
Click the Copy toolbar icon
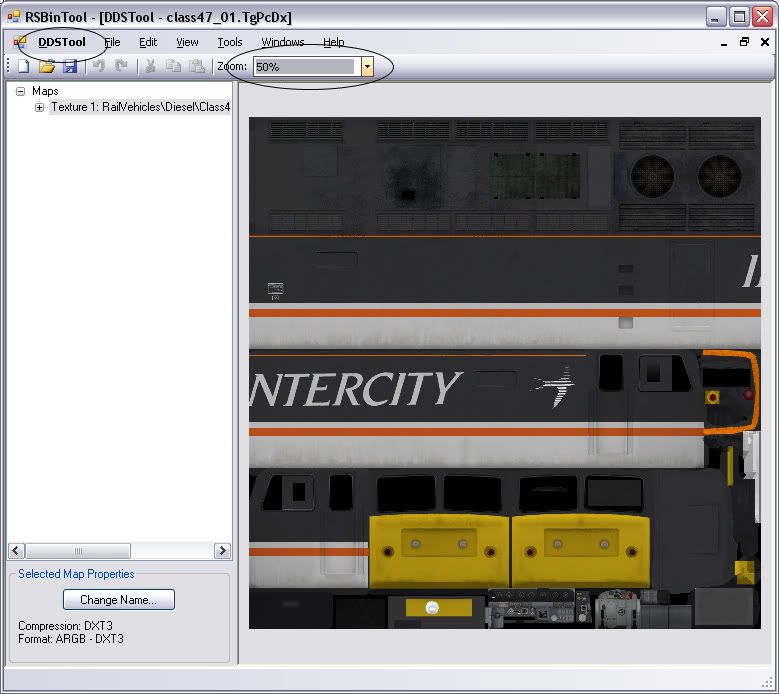pyautogui.click(x=174, y=66)
